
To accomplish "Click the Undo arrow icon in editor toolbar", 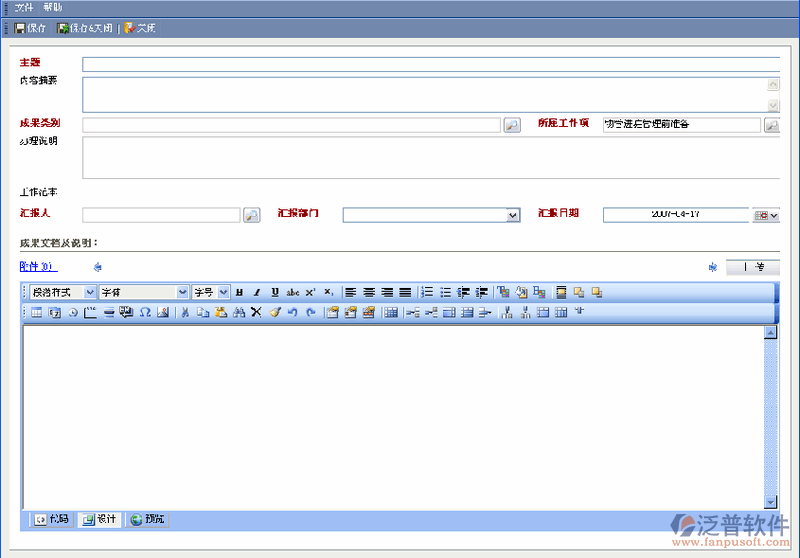I will click(292, 313).
